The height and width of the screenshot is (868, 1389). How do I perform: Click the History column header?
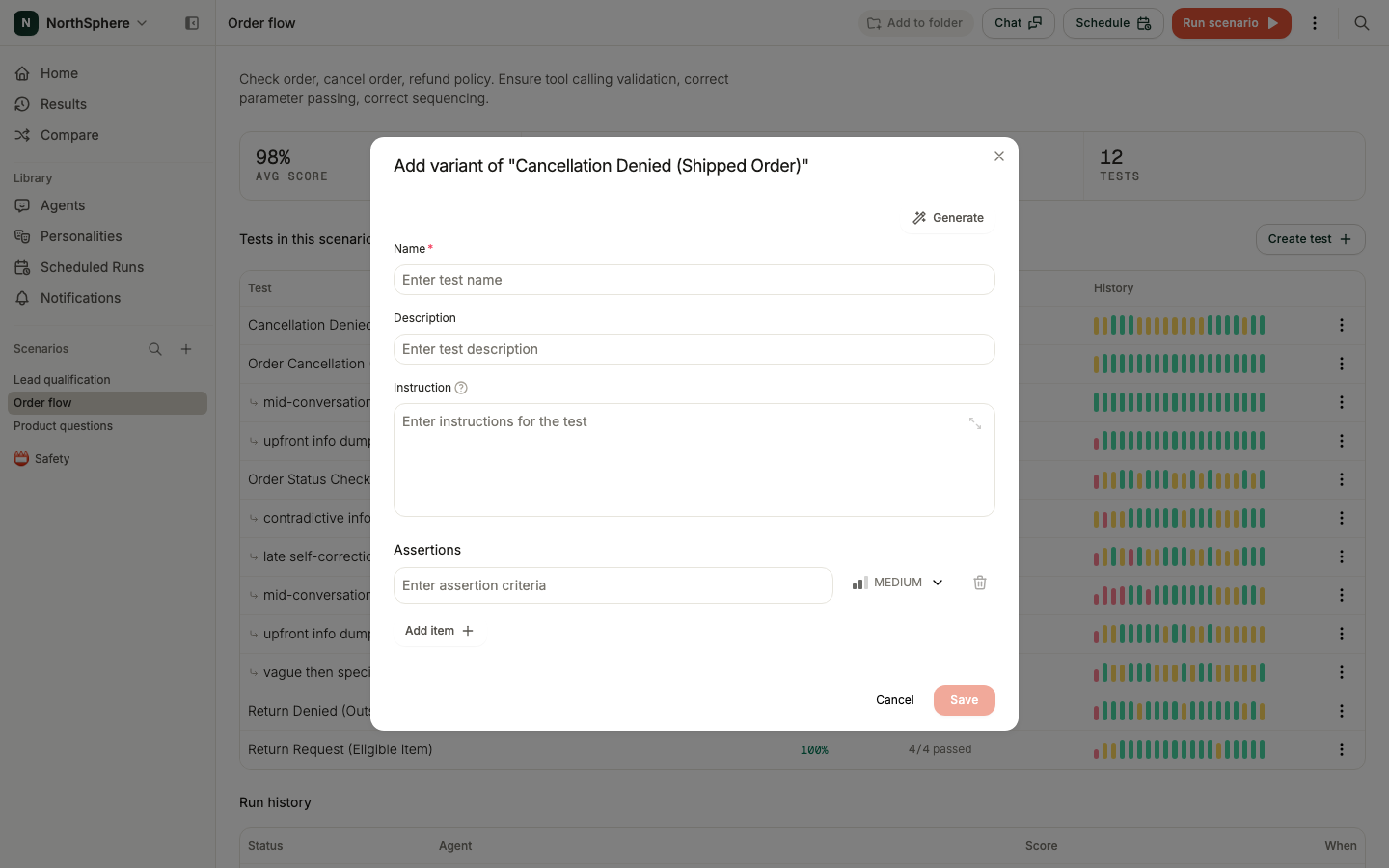[x=1113, y=288]
